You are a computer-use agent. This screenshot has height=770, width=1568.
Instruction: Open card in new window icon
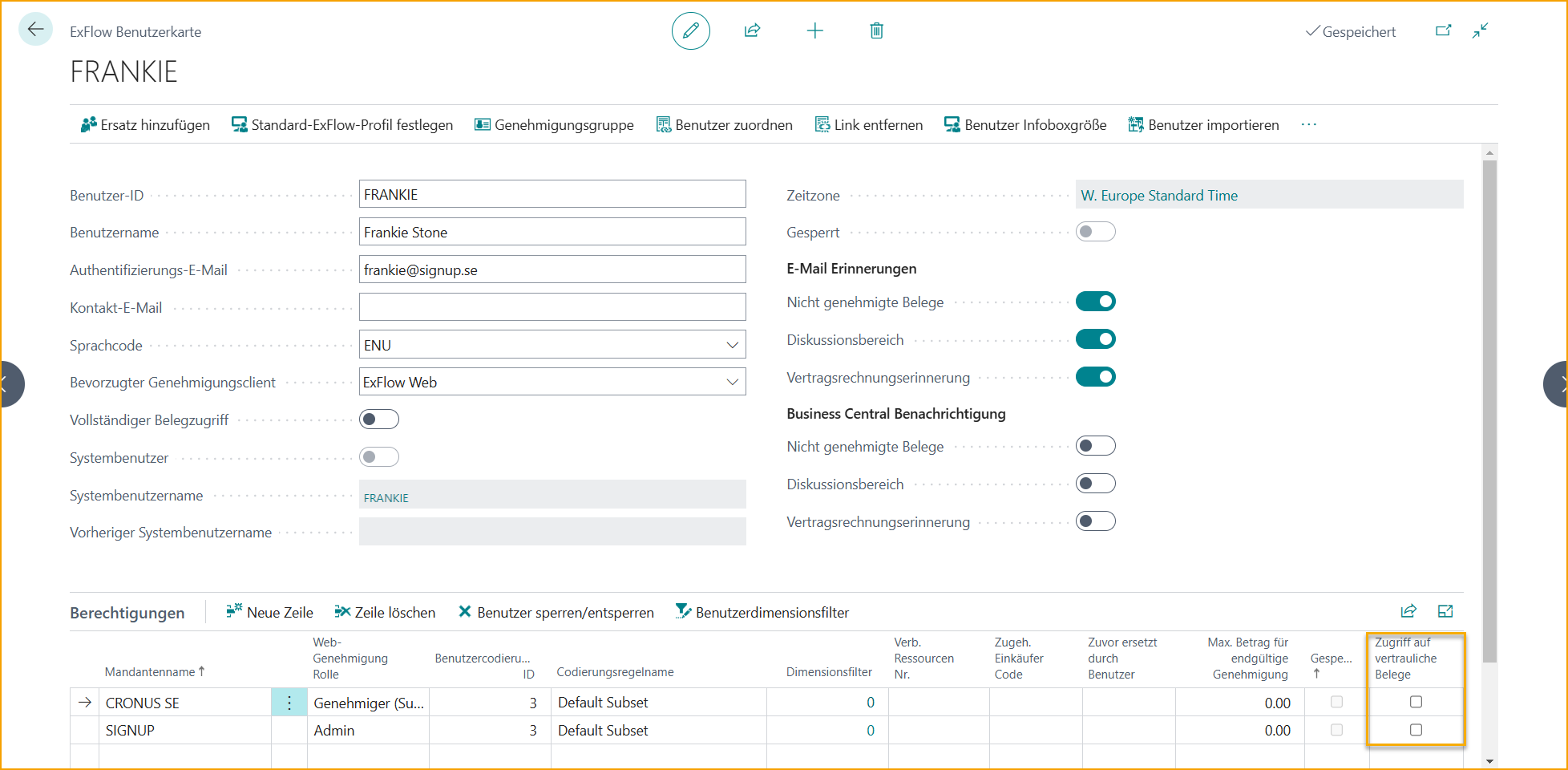point(1443,31)
